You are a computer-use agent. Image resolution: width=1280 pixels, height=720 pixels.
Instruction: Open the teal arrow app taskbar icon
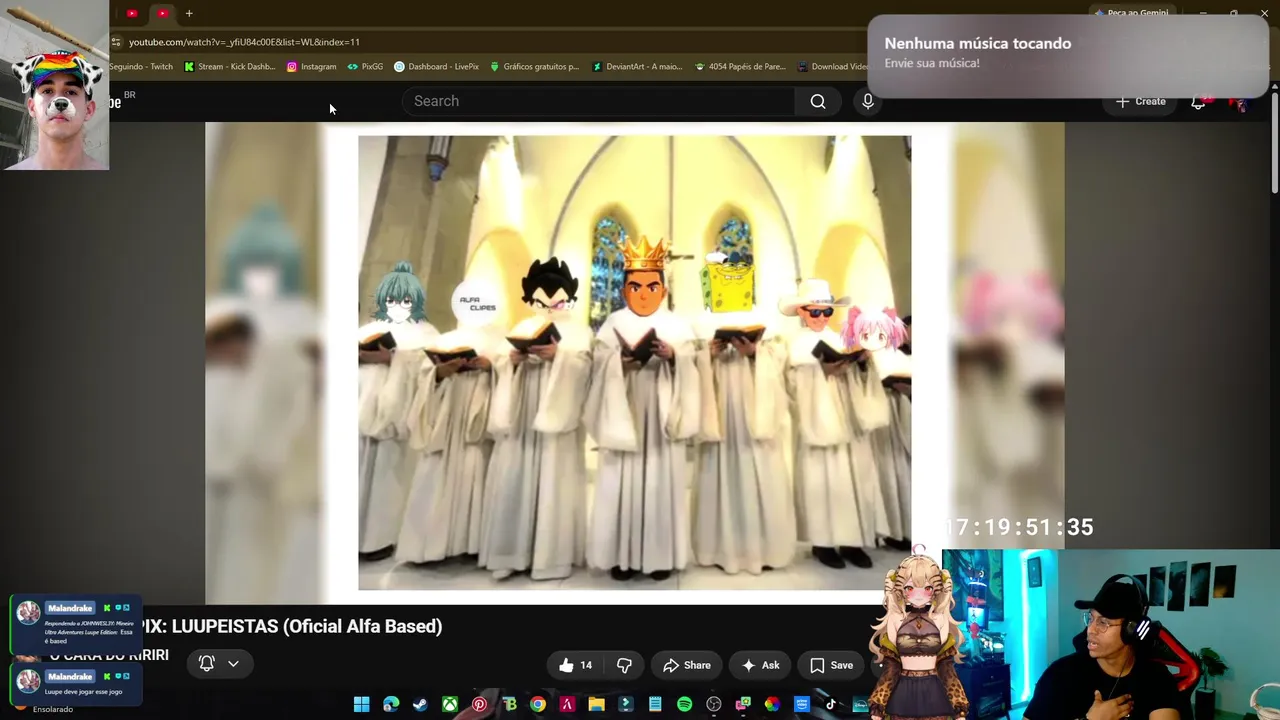626,704
